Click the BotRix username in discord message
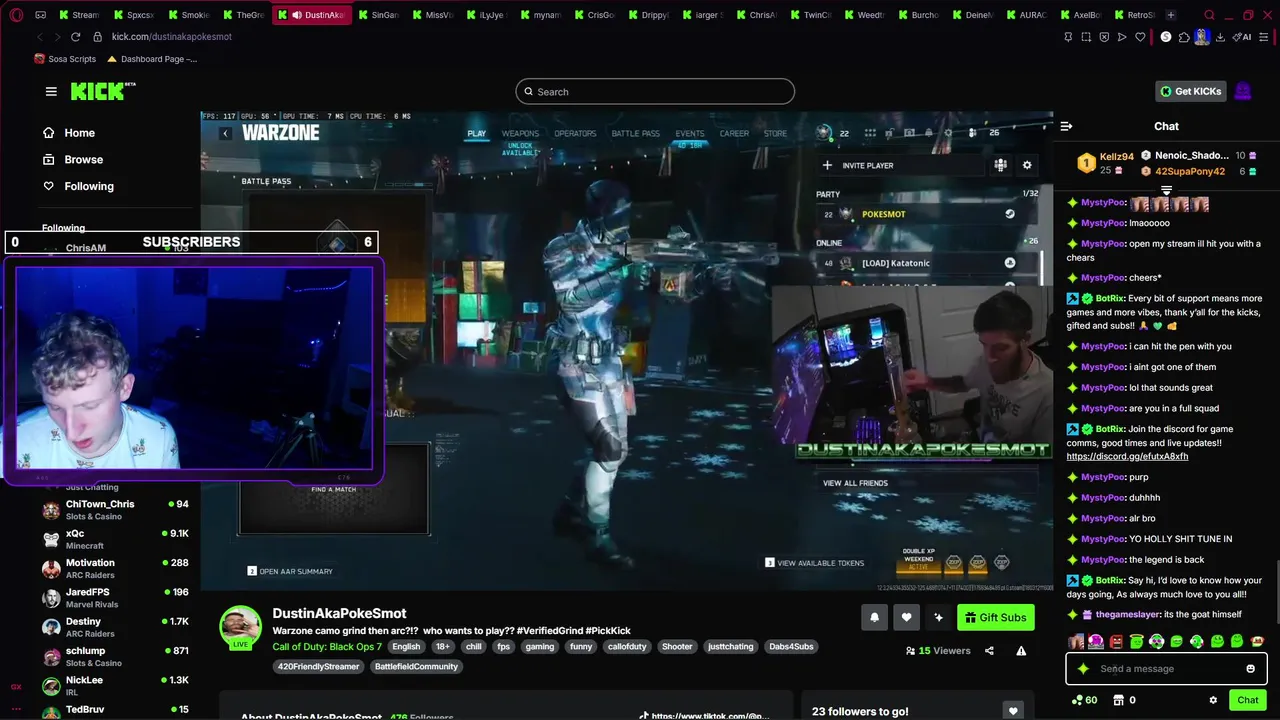 tap(1110, 429)
